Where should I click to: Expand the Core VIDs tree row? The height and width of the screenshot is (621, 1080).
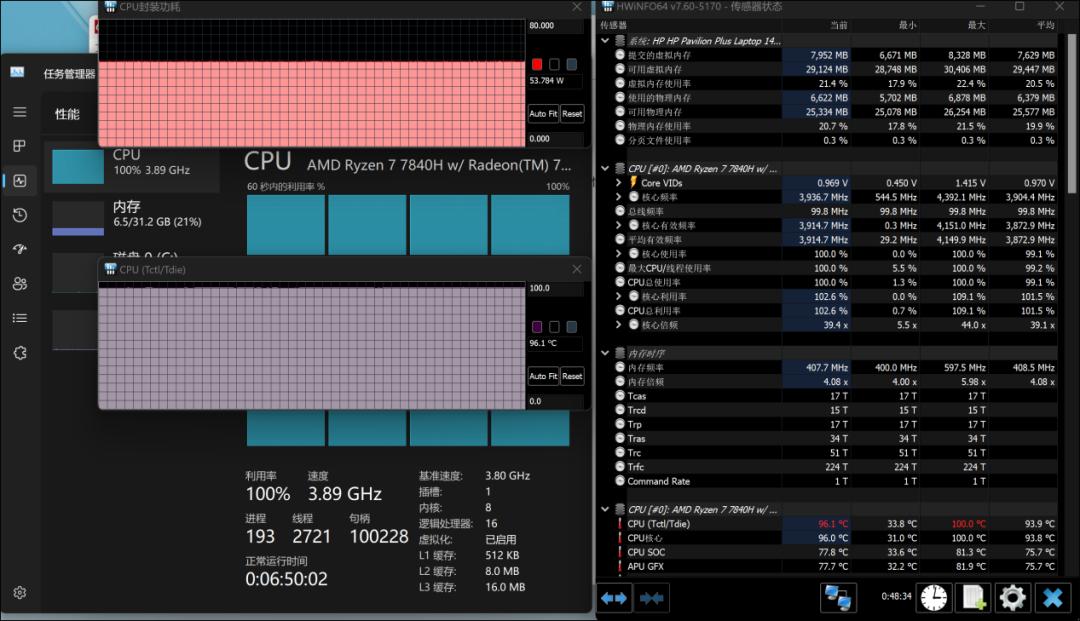click(619, 183)
